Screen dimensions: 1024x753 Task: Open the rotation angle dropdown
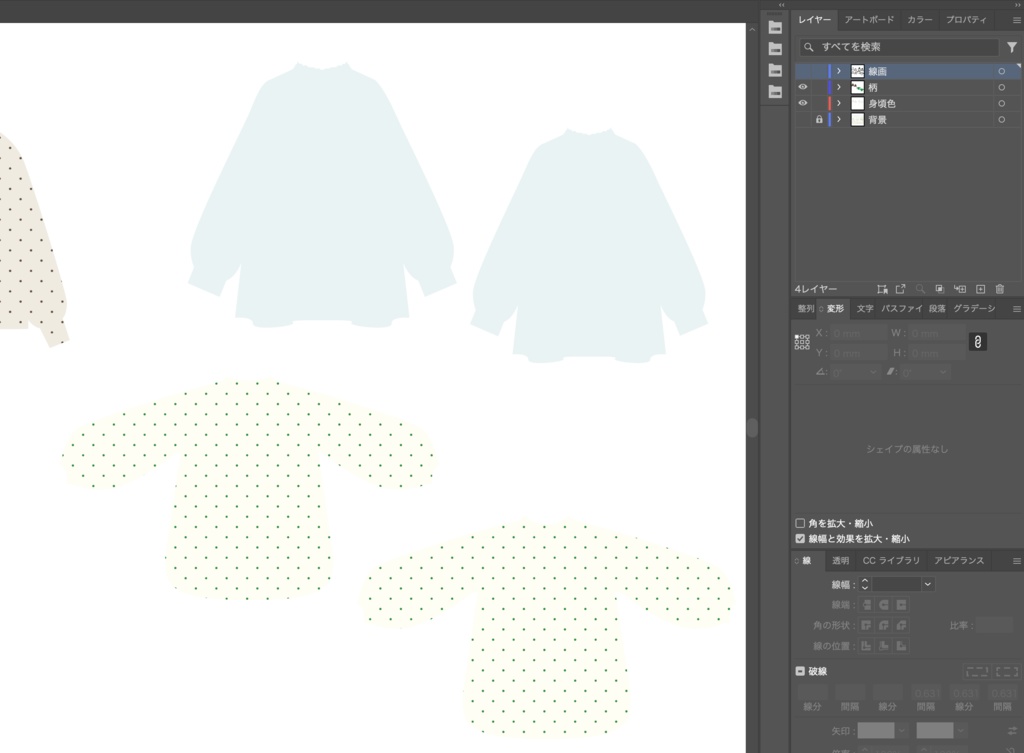pyautogui.click(x=873, y=372)
